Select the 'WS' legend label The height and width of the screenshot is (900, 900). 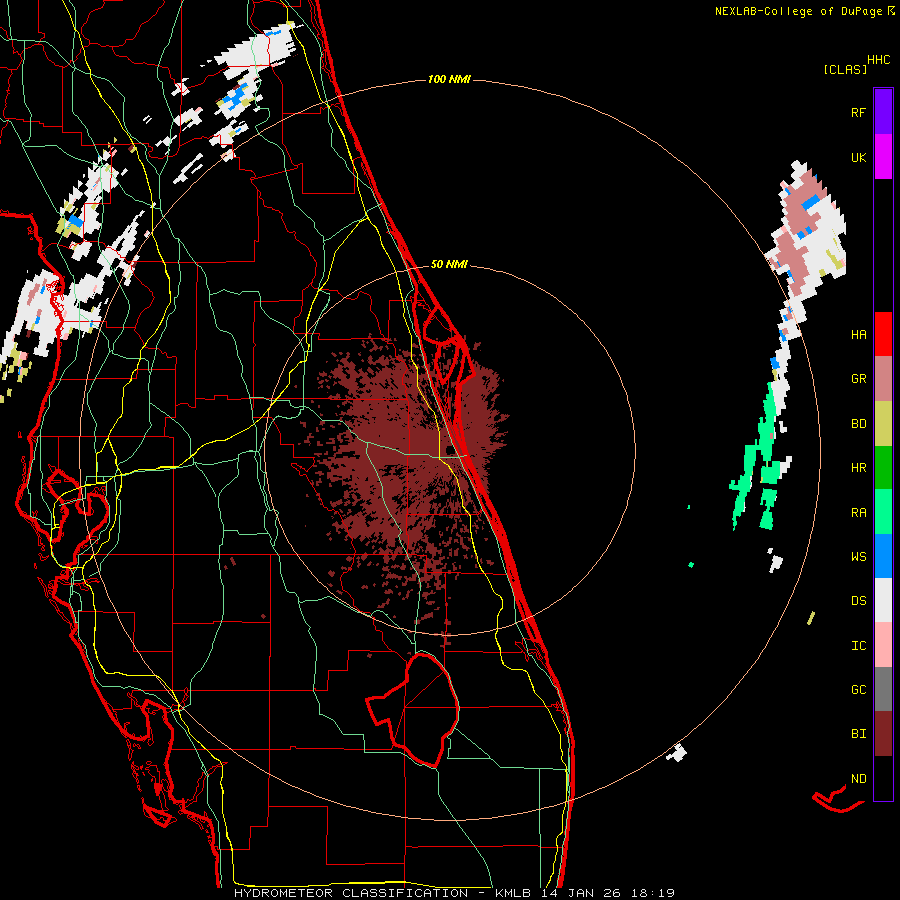click(858, 557)
